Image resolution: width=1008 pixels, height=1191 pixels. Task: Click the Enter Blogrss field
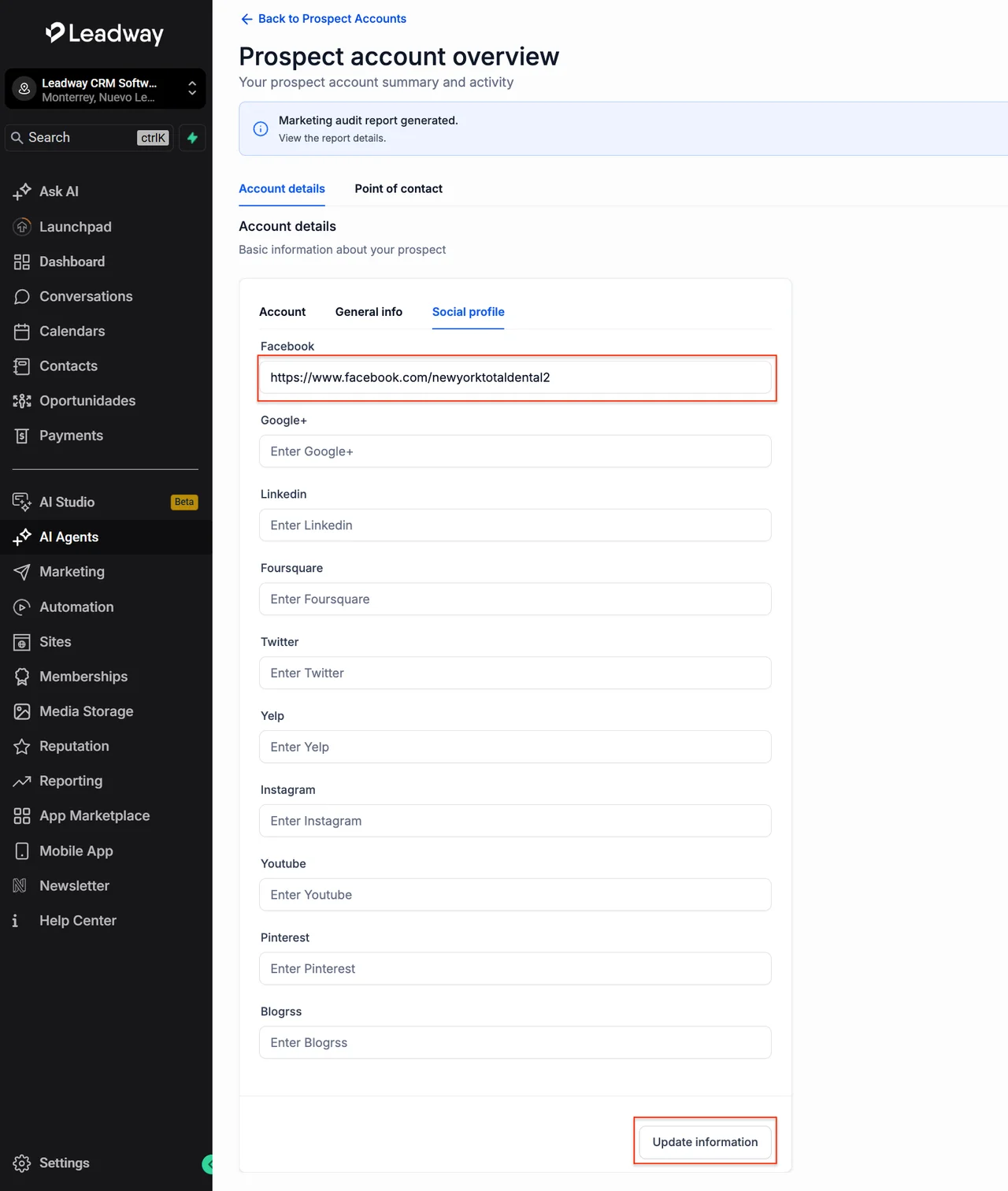[515, 1043]
